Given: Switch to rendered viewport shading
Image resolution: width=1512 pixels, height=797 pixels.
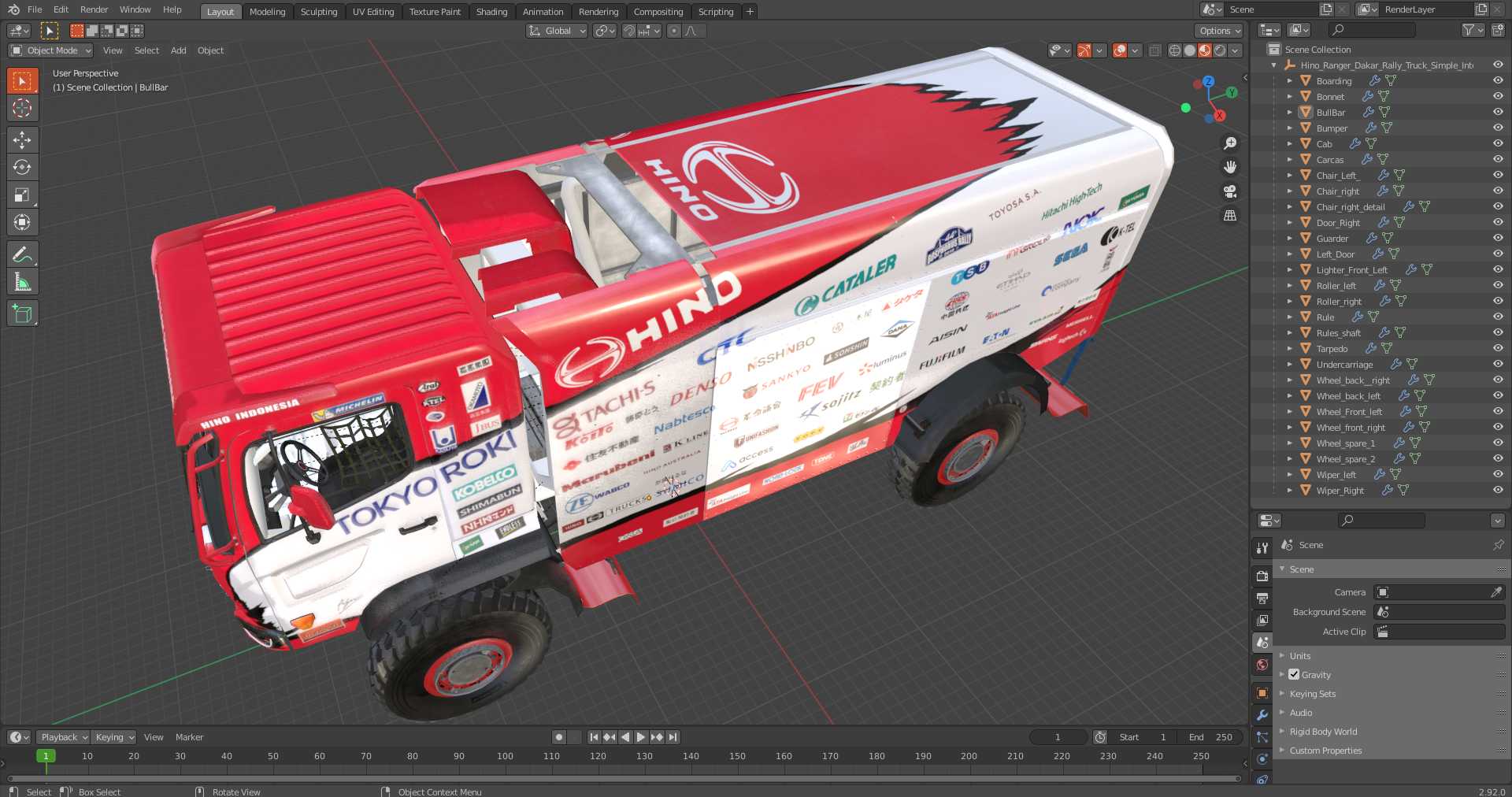Looking at the screenshot, I should (x=1220, y=50).
